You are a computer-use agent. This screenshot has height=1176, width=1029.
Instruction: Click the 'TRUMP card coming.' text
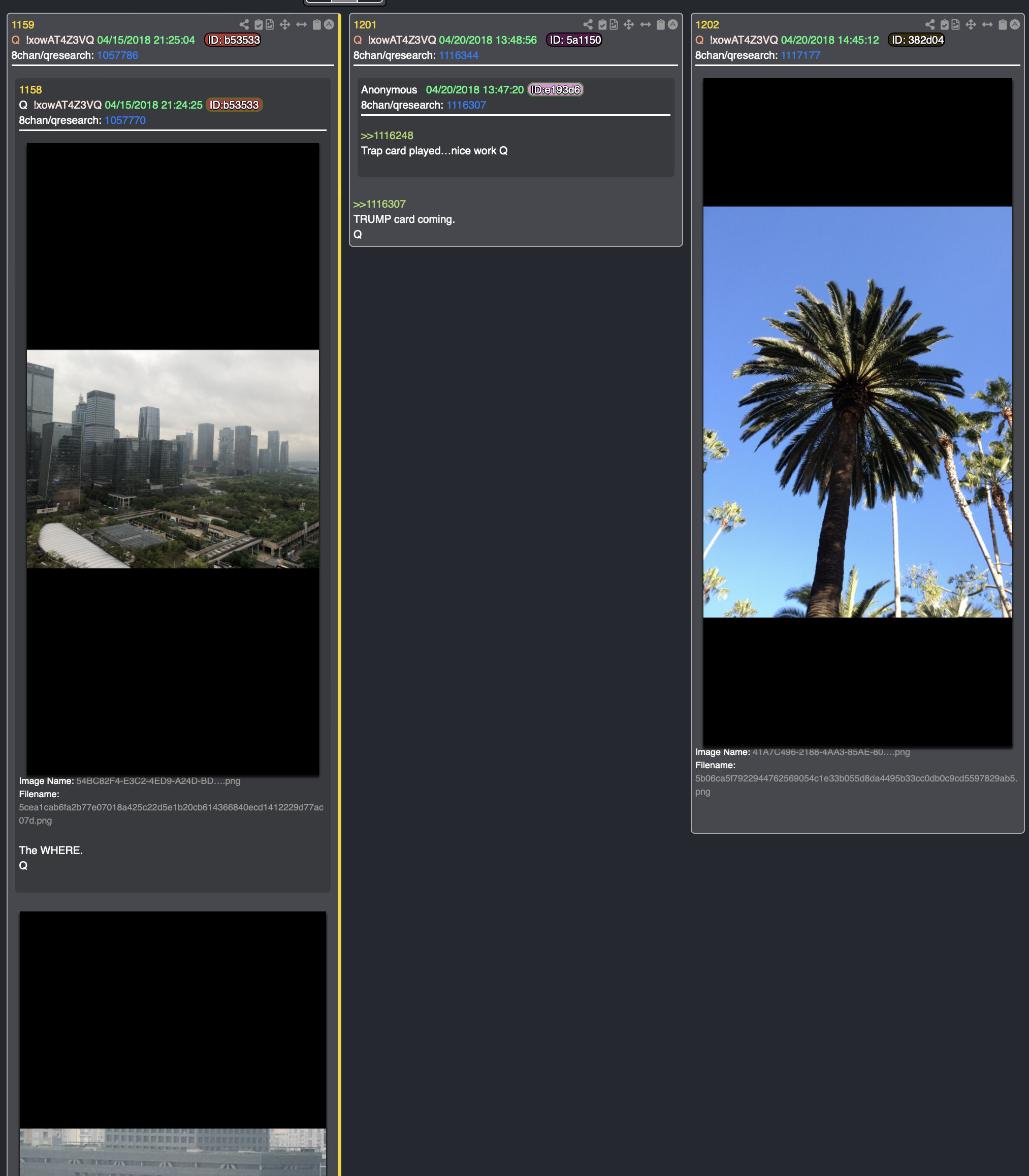(x=404, y=219)
